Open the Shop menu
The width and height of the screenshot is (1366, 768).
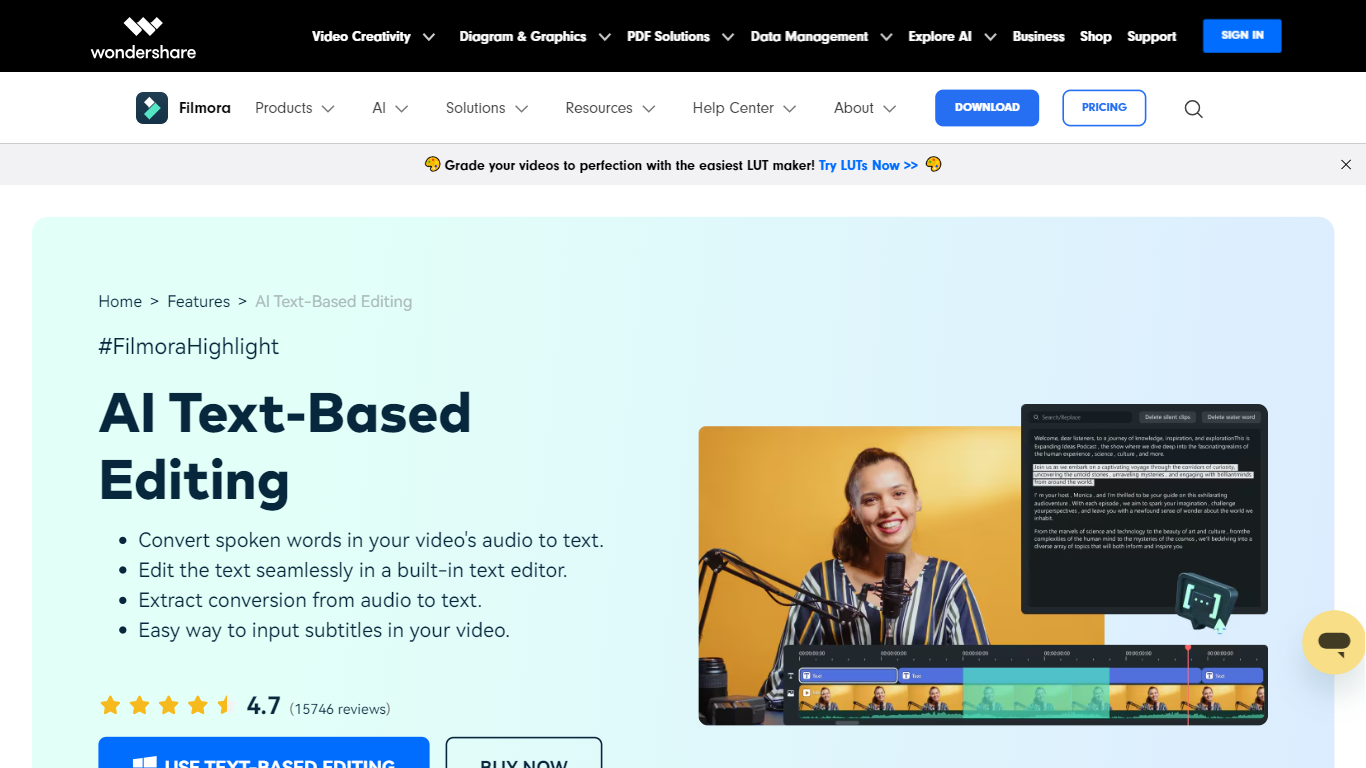(x=1095, y=36)
